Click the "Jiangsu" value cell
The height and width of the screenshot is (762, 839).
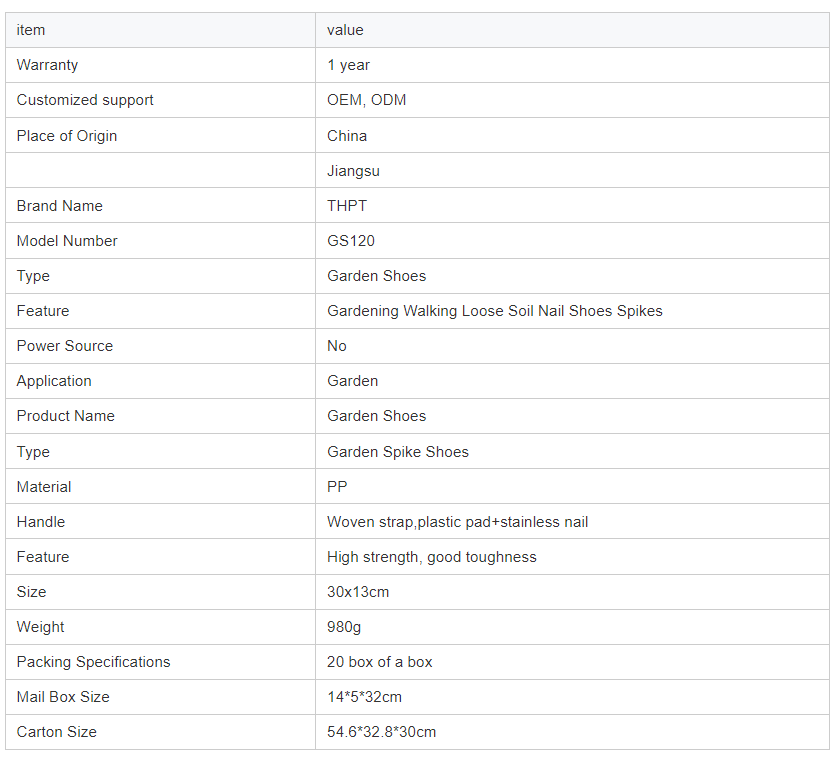tap(353, 171)
